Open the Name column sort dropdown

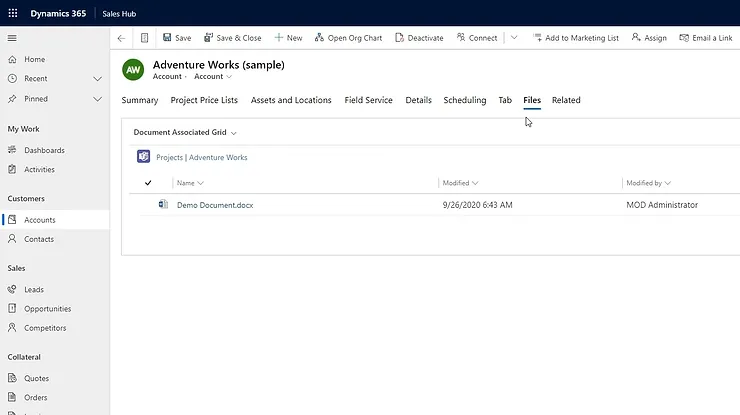coord(200,183)
